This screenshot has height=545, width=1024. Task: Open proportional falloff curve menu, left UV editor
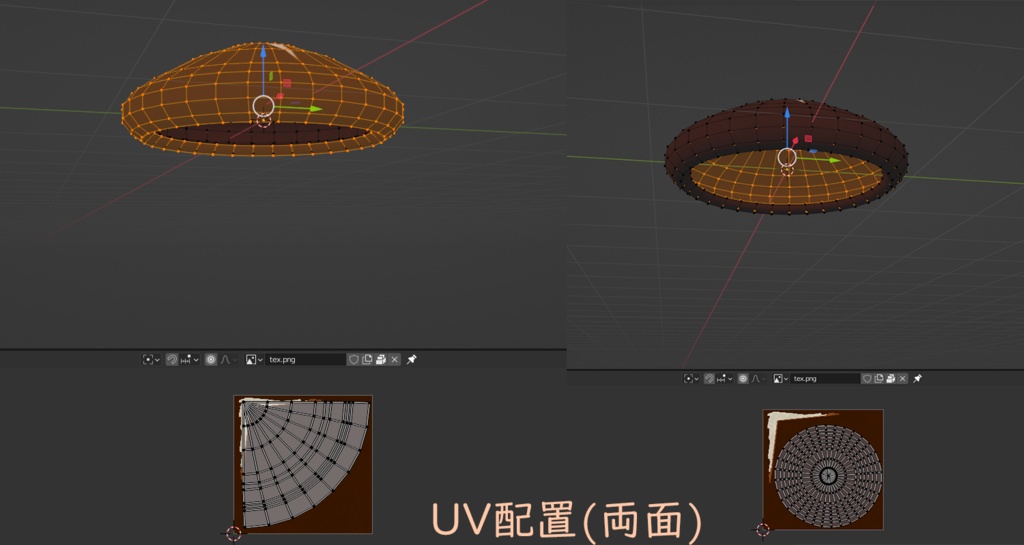(228, 360)
